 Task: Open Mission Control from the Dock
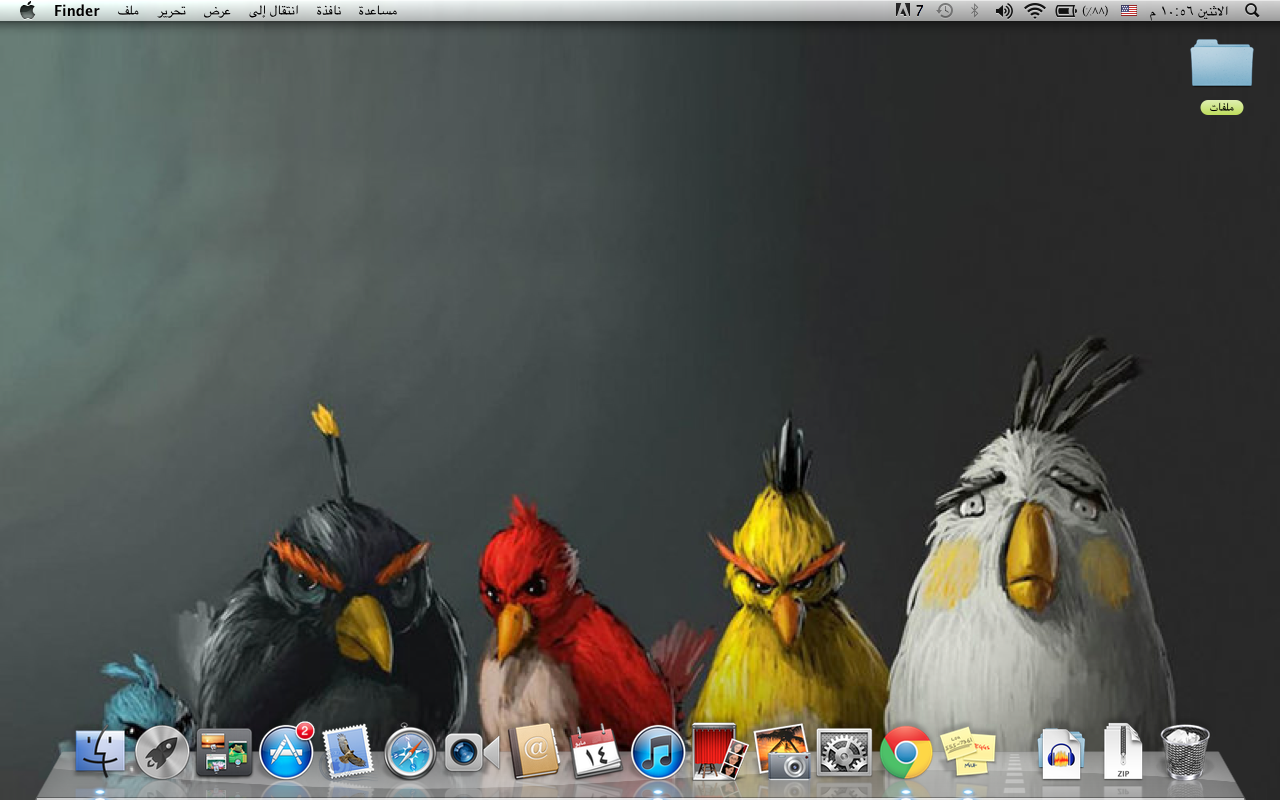(224, 753)
